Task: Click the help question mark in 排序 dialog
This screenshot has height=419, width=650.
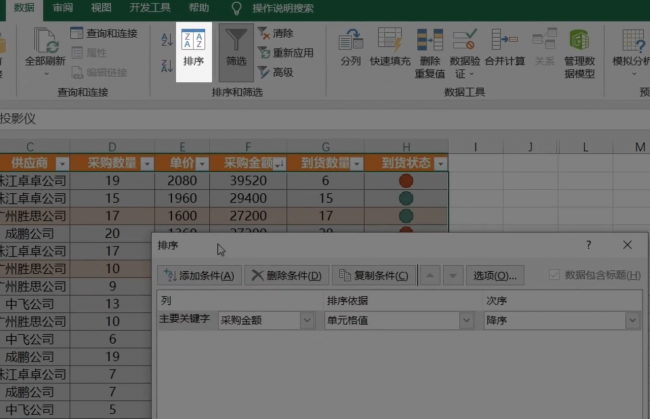Action: click(x=589, y=245)
